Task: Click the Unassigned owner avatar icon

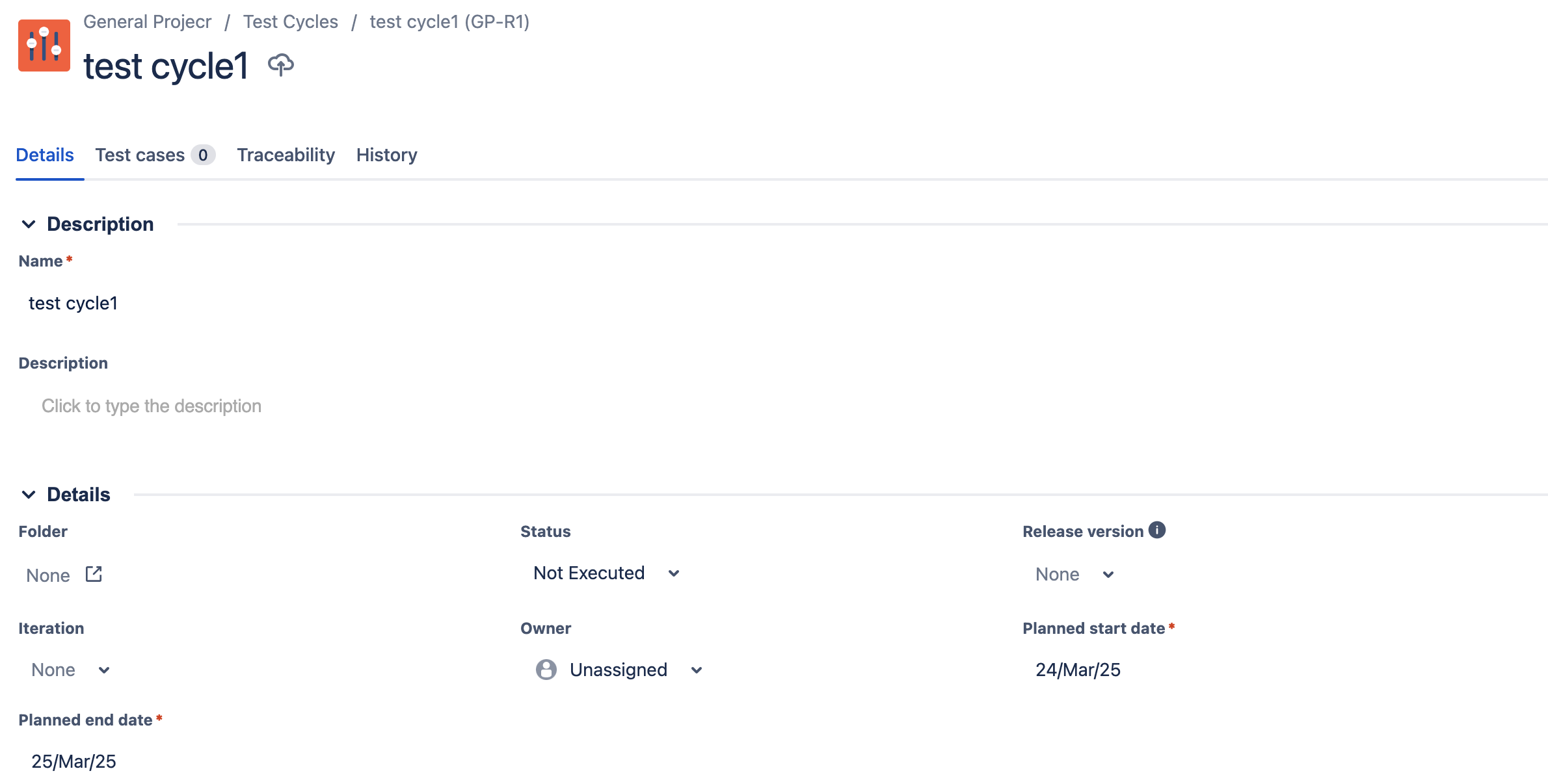Action: (545, 670)
